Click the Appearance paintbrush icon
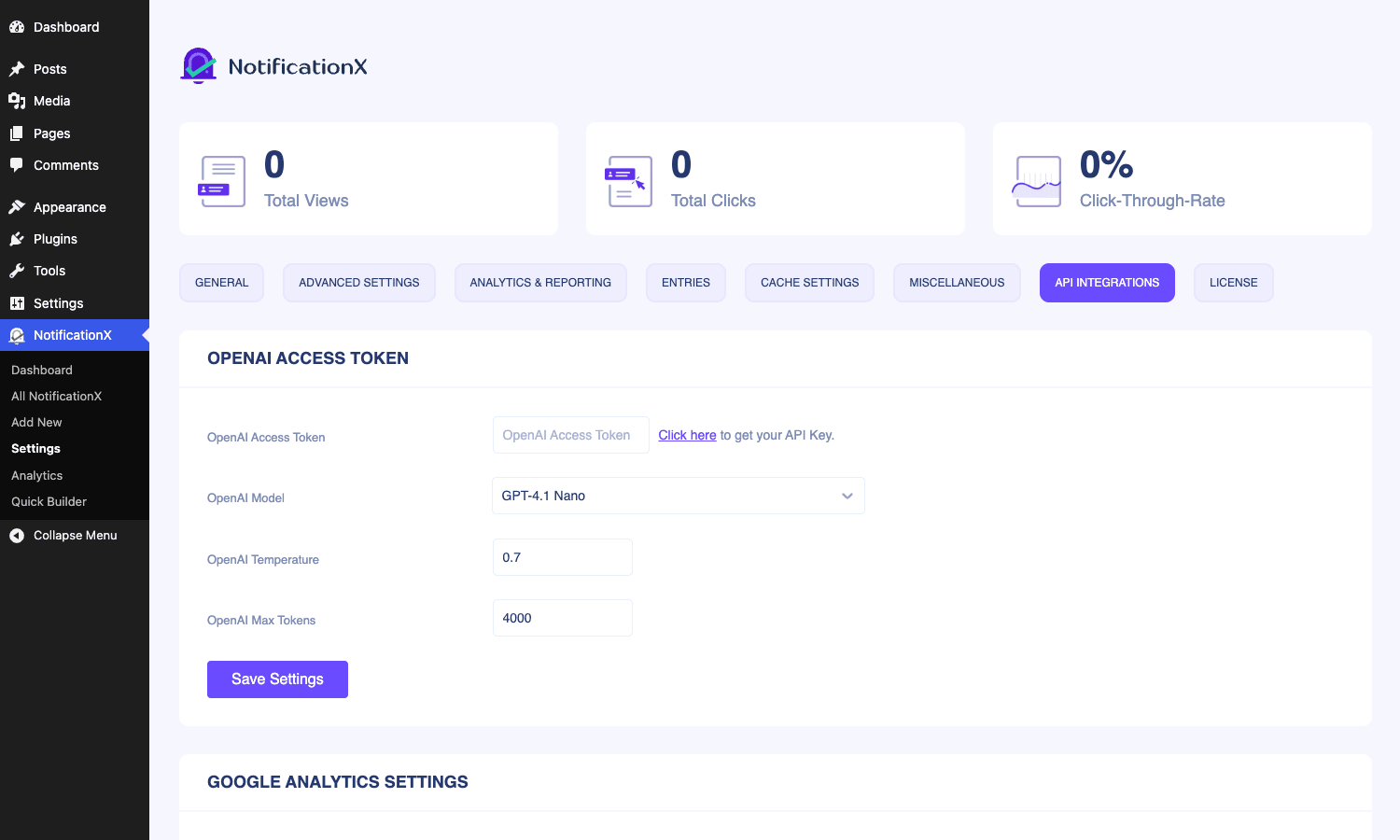Image resolution: width=1400 pixels, height=840 pixels. coord(17,207)
